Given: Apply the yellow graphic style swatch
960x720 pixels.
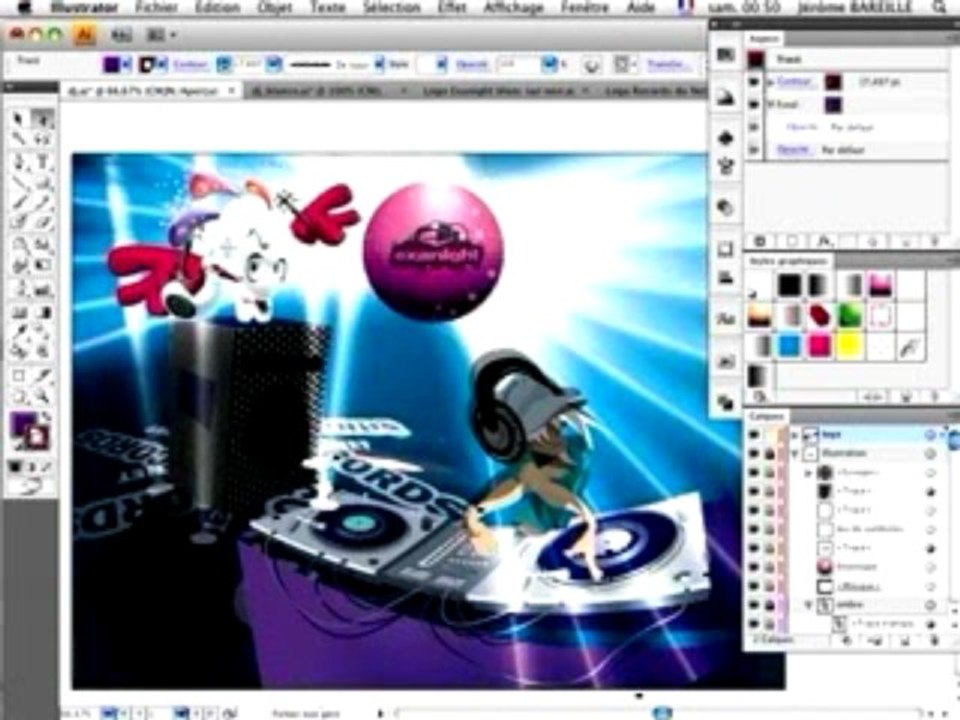Looking at the screenshot, I should 850,346.
